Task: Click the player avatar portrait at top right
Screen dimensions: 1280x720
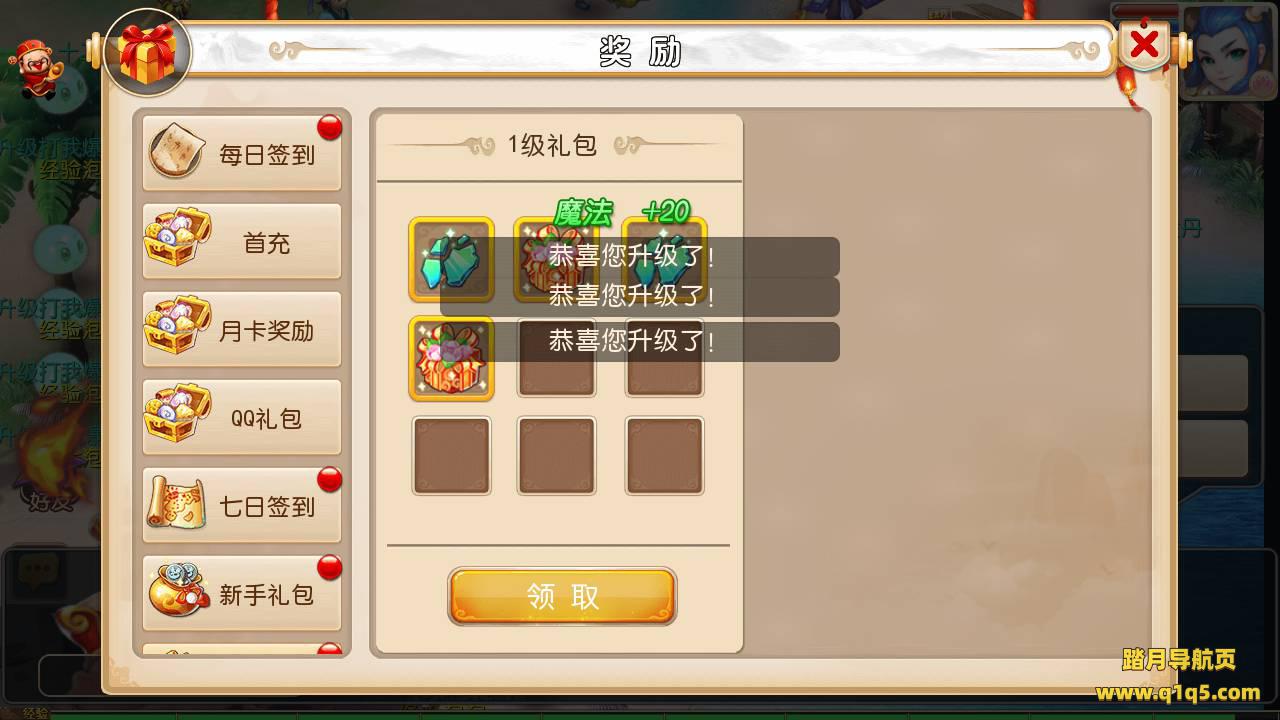Action: [x=1230, y=52]
